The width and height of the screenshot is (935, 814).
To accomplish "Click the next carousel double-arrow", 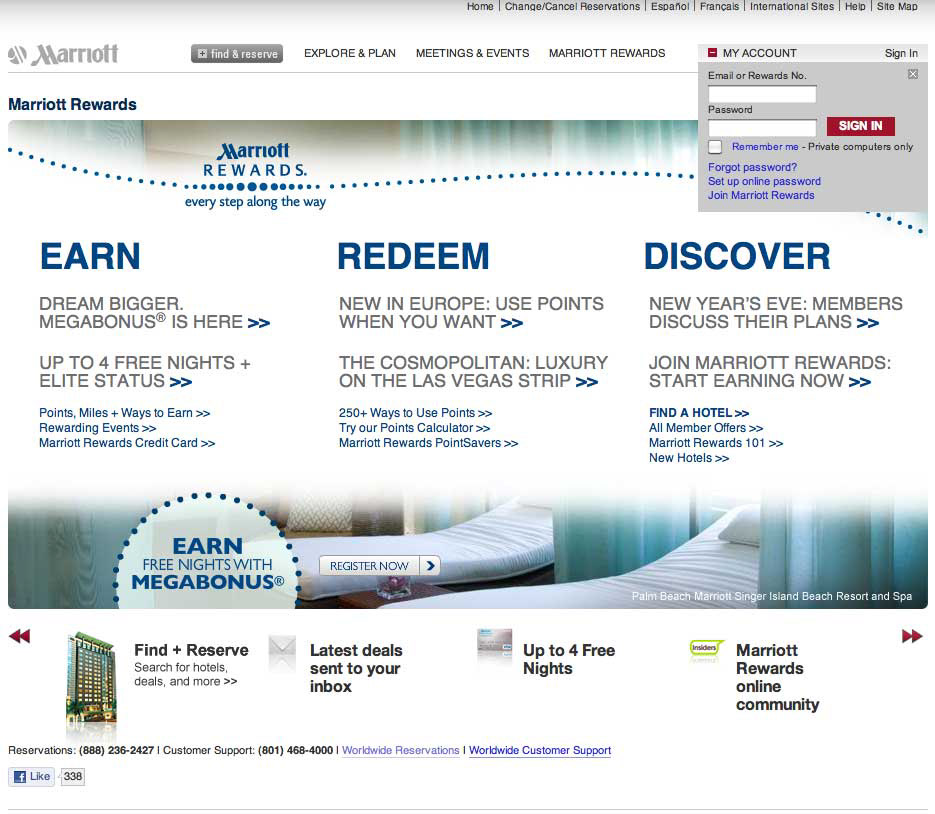I will tap(912, 636).
